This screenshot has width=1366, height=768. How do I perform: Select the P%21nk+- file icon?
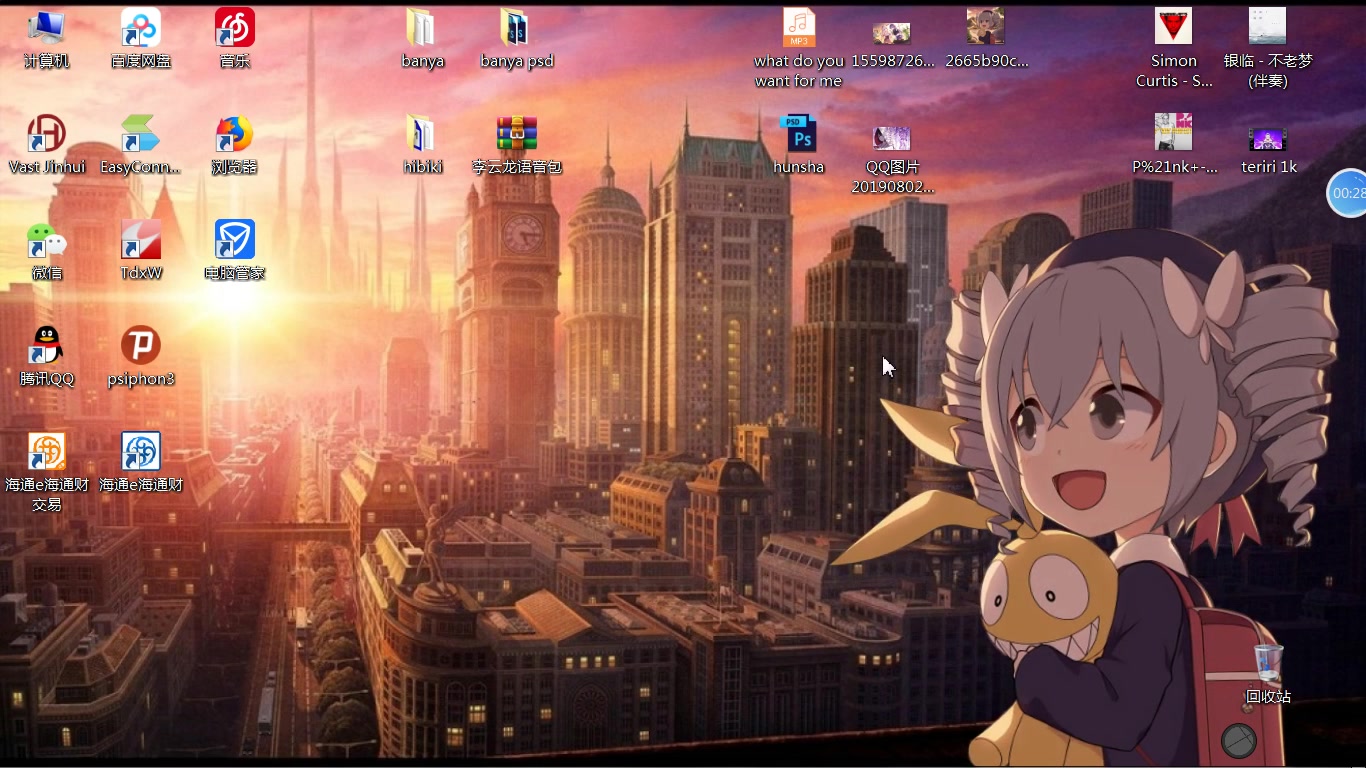pyautogui.click(x=1174, y=134)
